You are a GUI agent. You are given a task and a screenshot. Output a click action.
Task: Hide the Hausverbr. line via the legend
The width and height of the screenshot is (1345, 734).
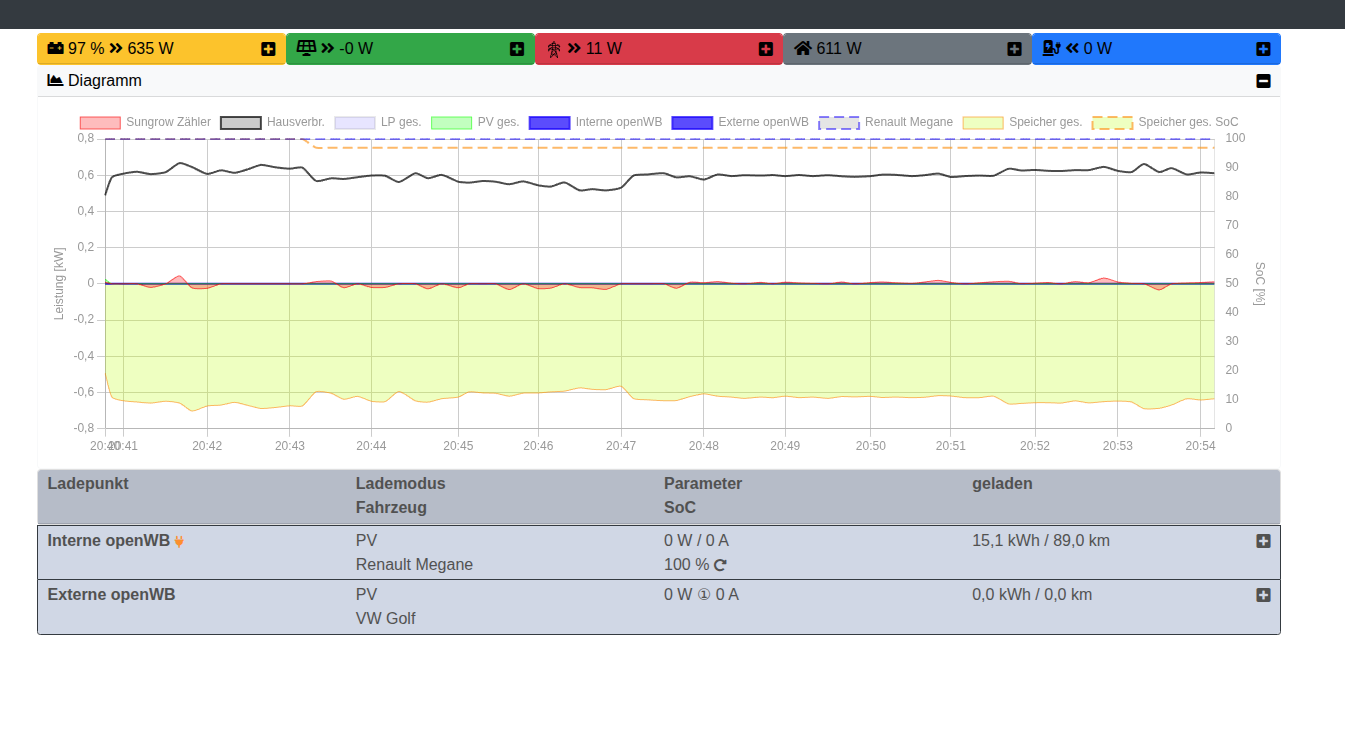point(240,122)
